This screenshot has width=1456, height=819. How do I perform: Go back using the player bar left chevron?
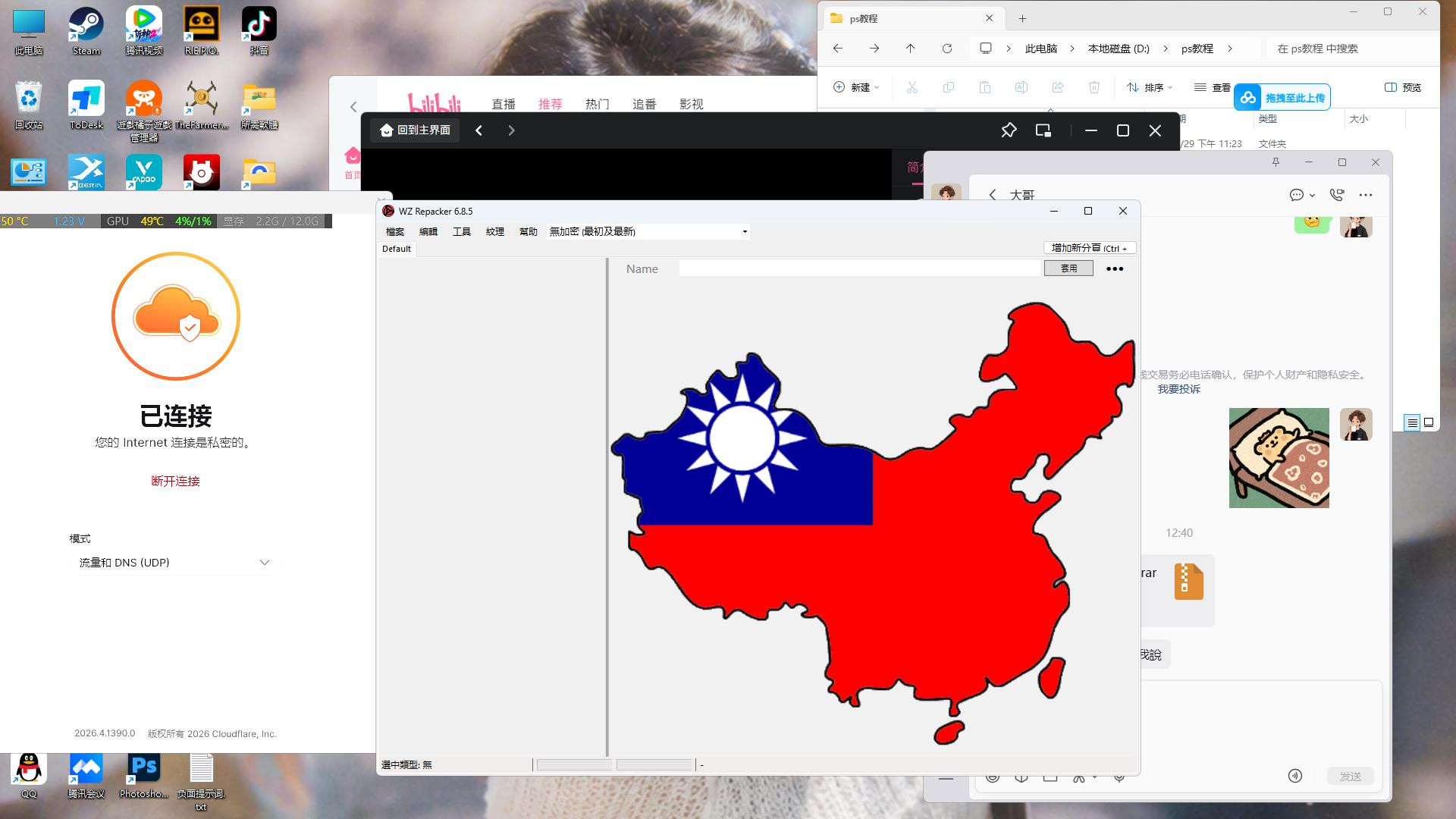[479, 130]
